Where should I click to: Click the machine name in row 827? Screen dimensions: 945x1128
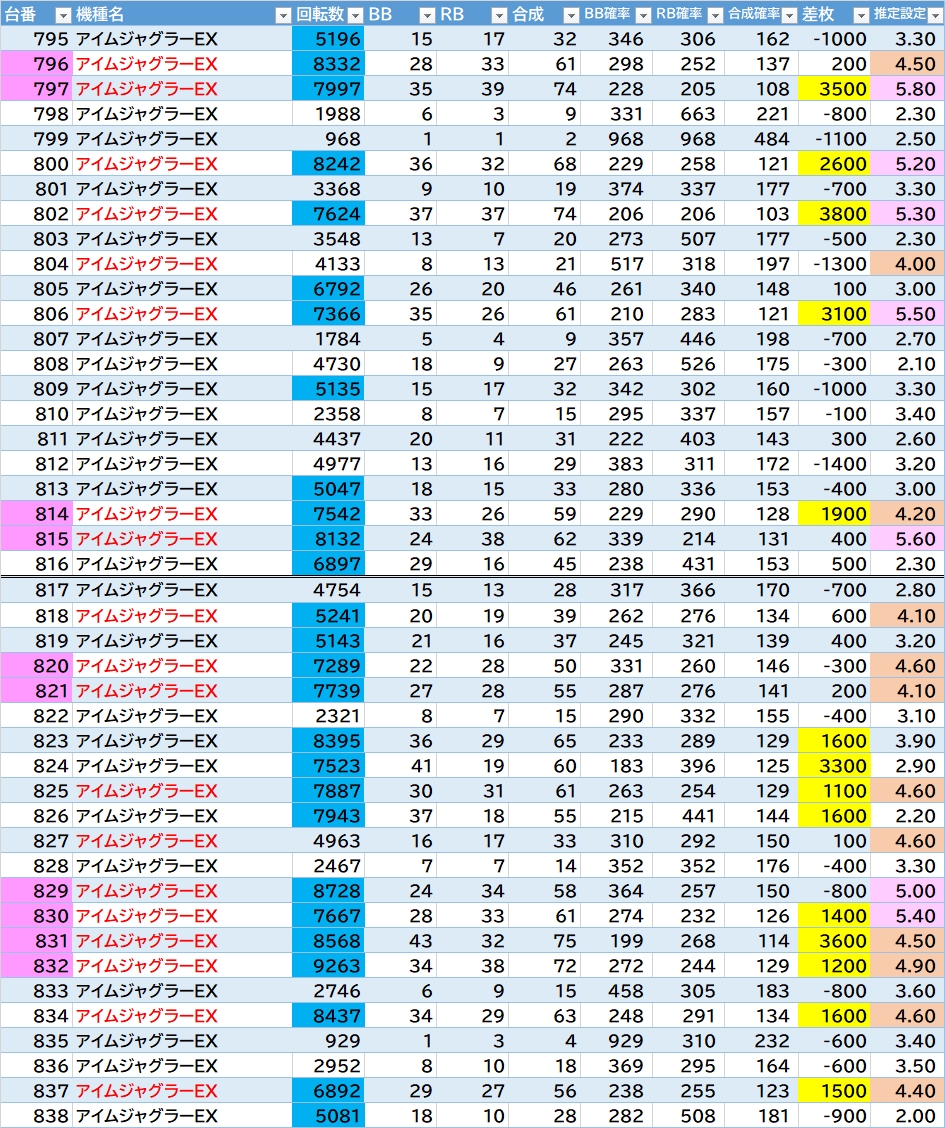click(147, 841)
